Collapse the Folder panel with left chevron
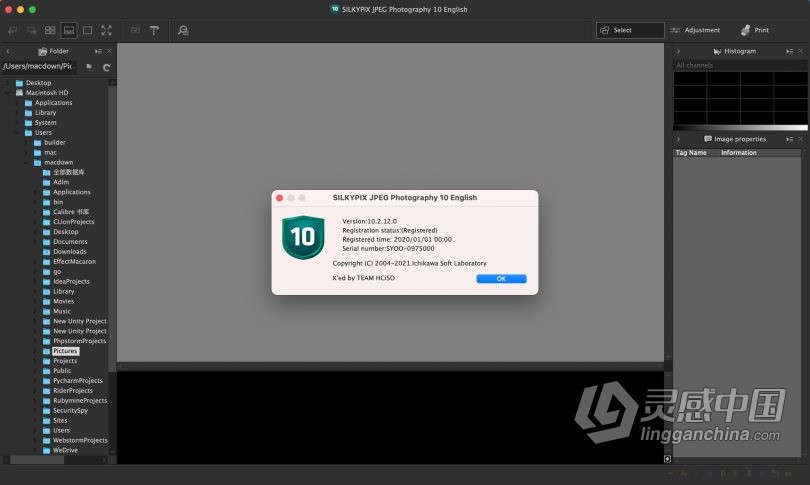Viewport: 810px width, 485px height. click(x=8, y=51)
